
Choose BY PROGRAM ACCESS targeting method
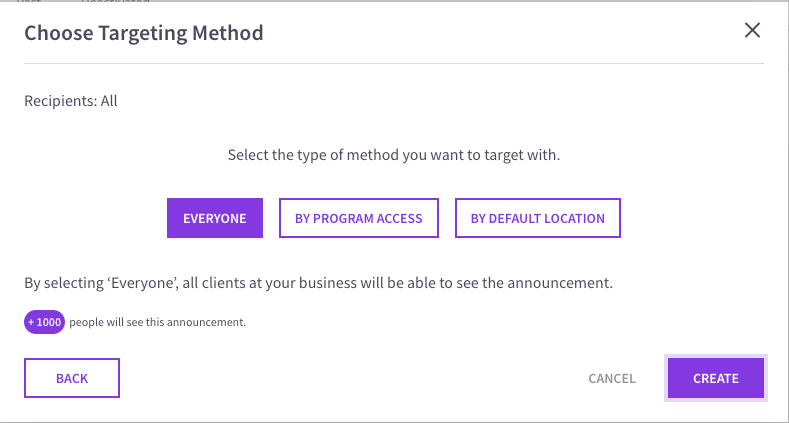coord(359,218)
